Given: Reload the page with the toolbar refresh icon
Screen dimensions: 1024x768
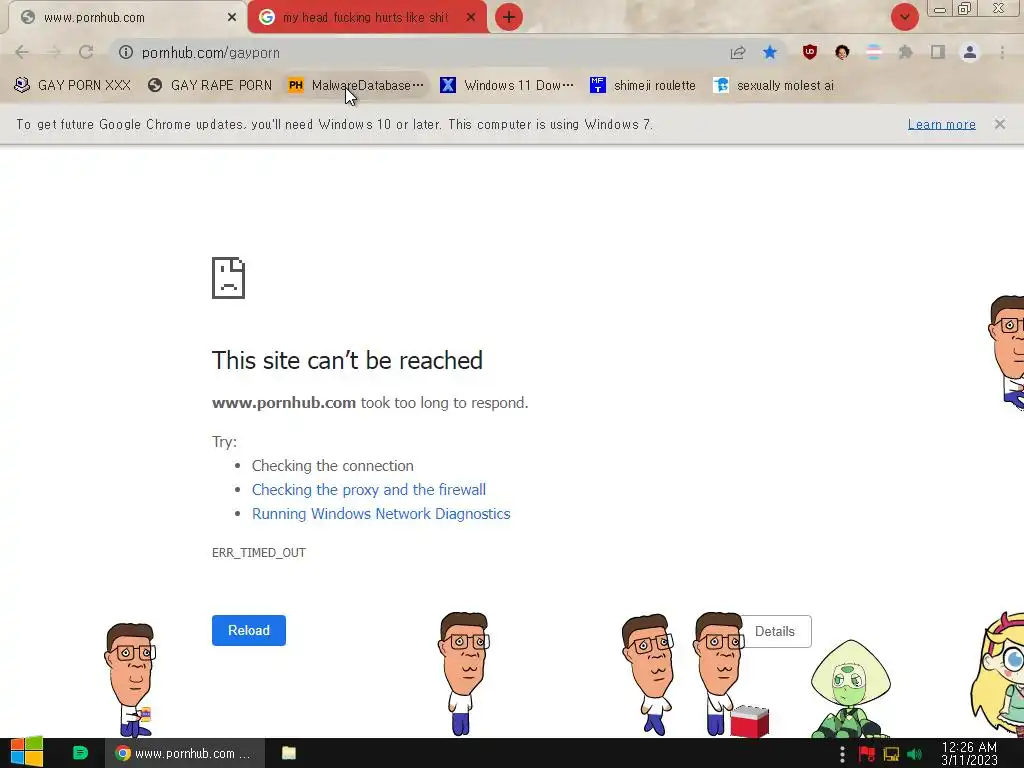Looking at the screenshot, I should click(x=86, y=52).
